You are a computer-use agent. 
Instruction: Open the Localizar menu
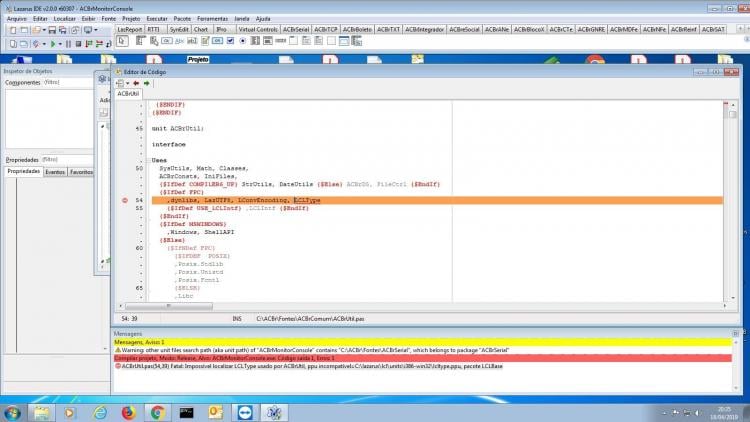[64, 19]
